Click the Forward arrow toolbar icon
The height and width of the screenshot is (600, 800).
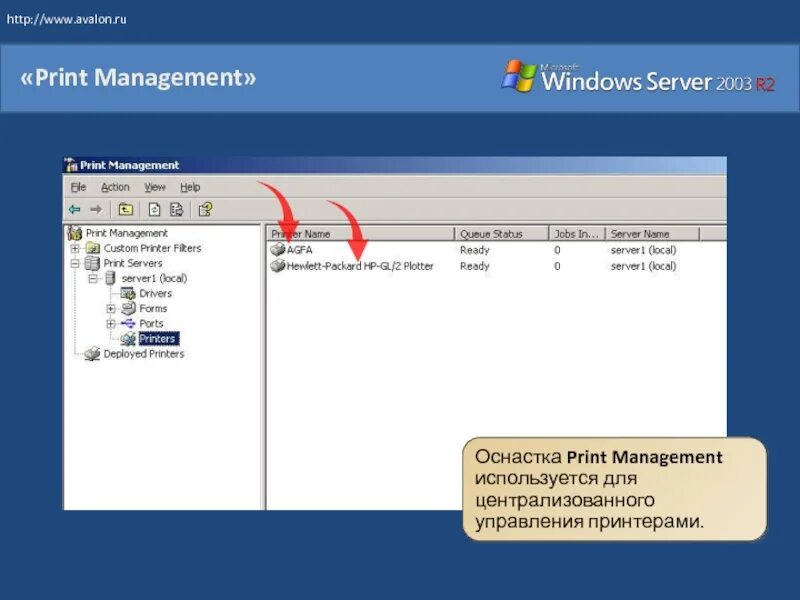[96, 209]
